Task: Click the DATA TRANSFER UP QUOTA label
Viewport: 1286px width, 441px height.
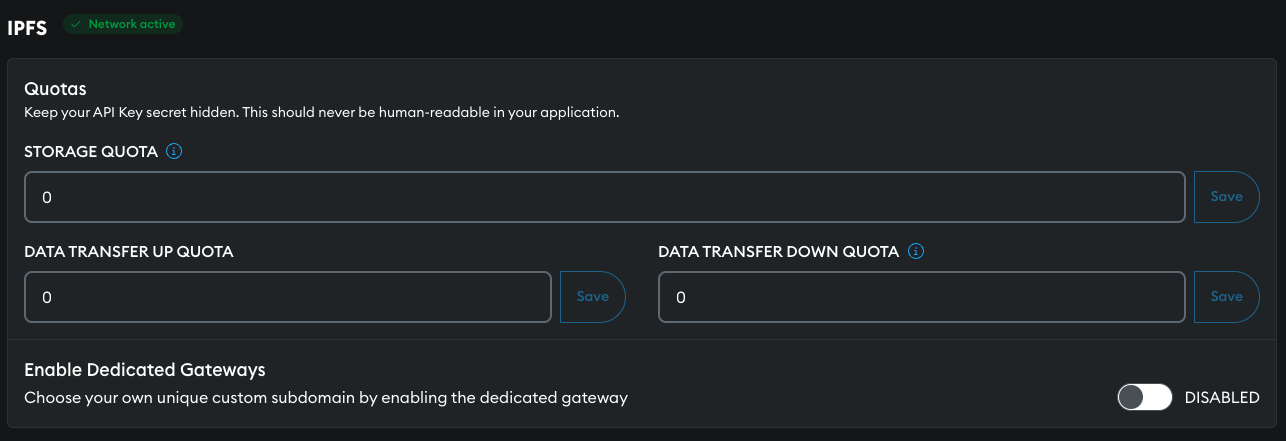Action: click(129, 252)
